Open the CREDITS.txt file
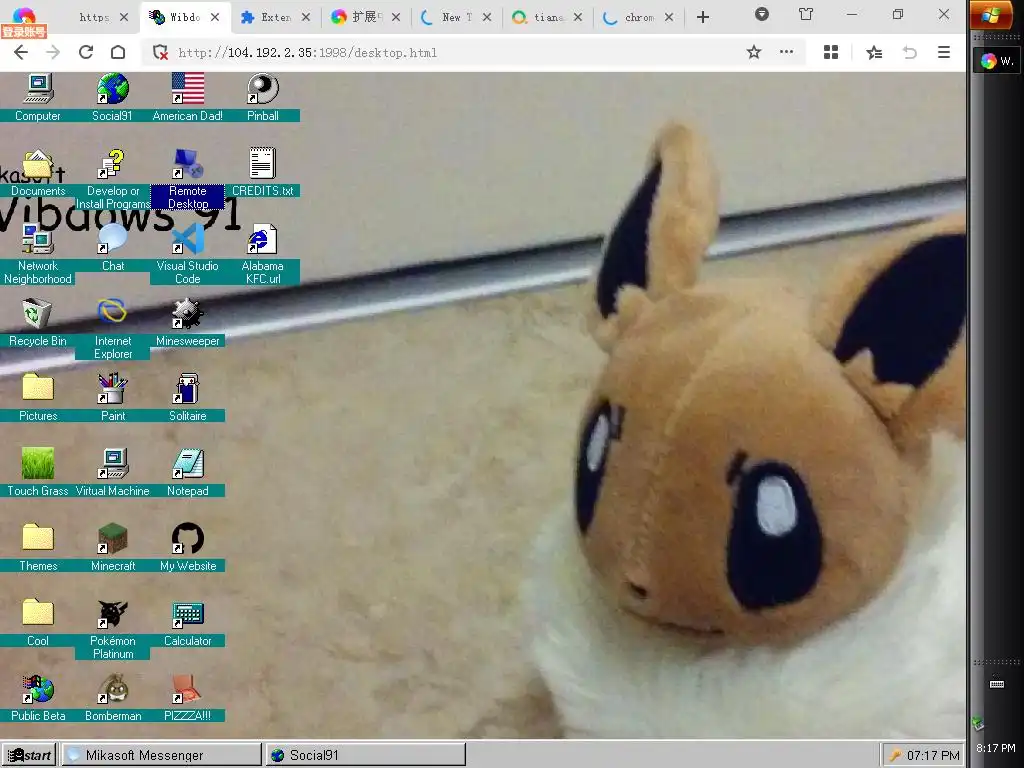This screenshot has height=768, width=1024. coord(263,172)
